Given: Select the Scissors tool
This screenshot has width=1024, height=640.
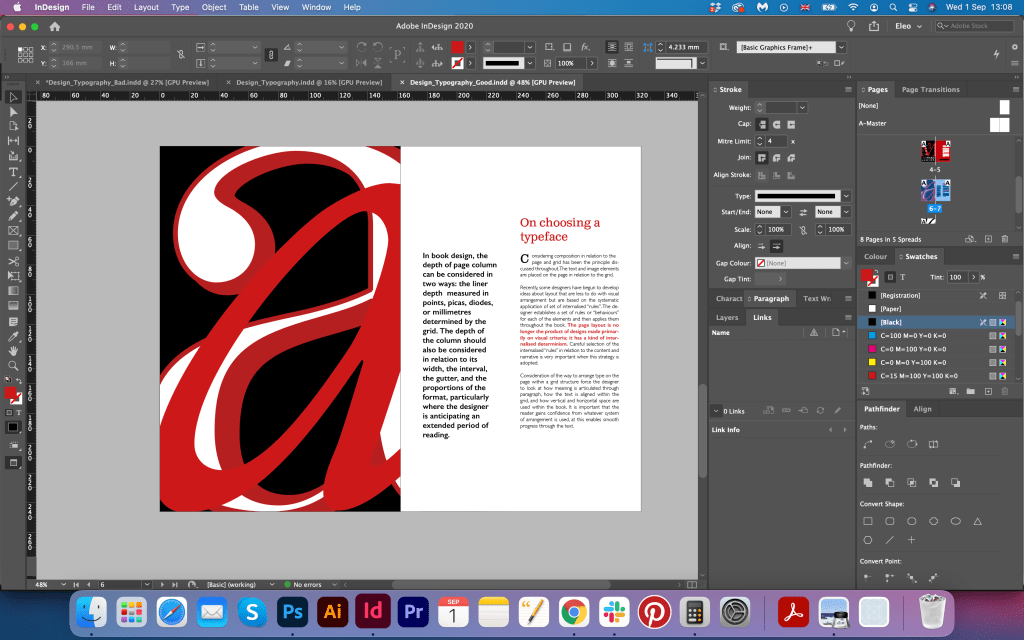Looking at the screenshot, I should [x=14, y=261].
